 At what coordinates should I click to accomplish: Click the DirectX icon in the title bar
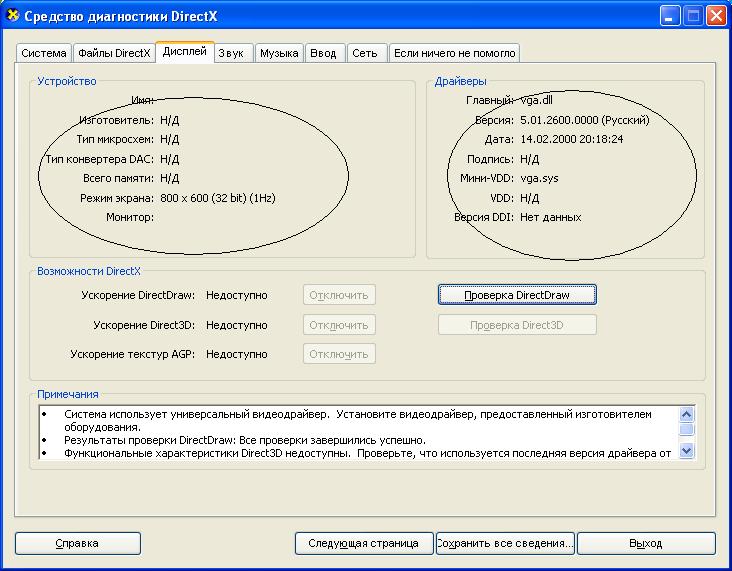[14, 16]
